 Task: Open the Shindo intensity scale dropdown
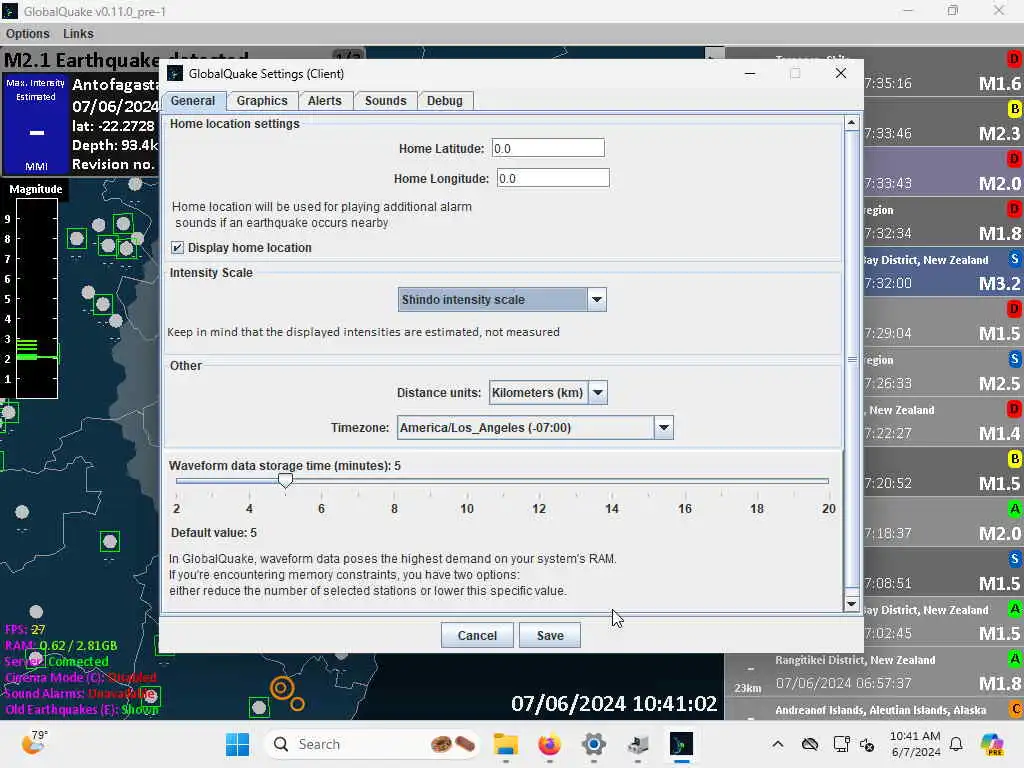point(502,300)
